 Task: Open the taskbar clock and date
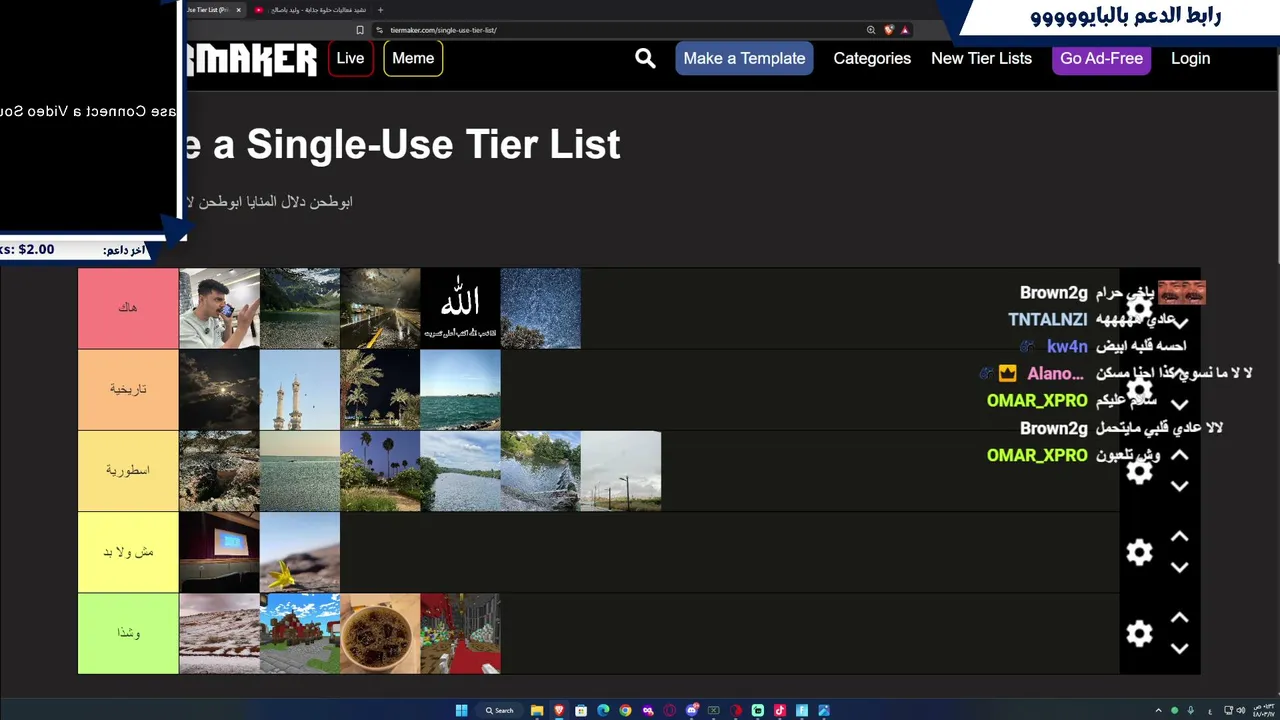point(1263,711)
